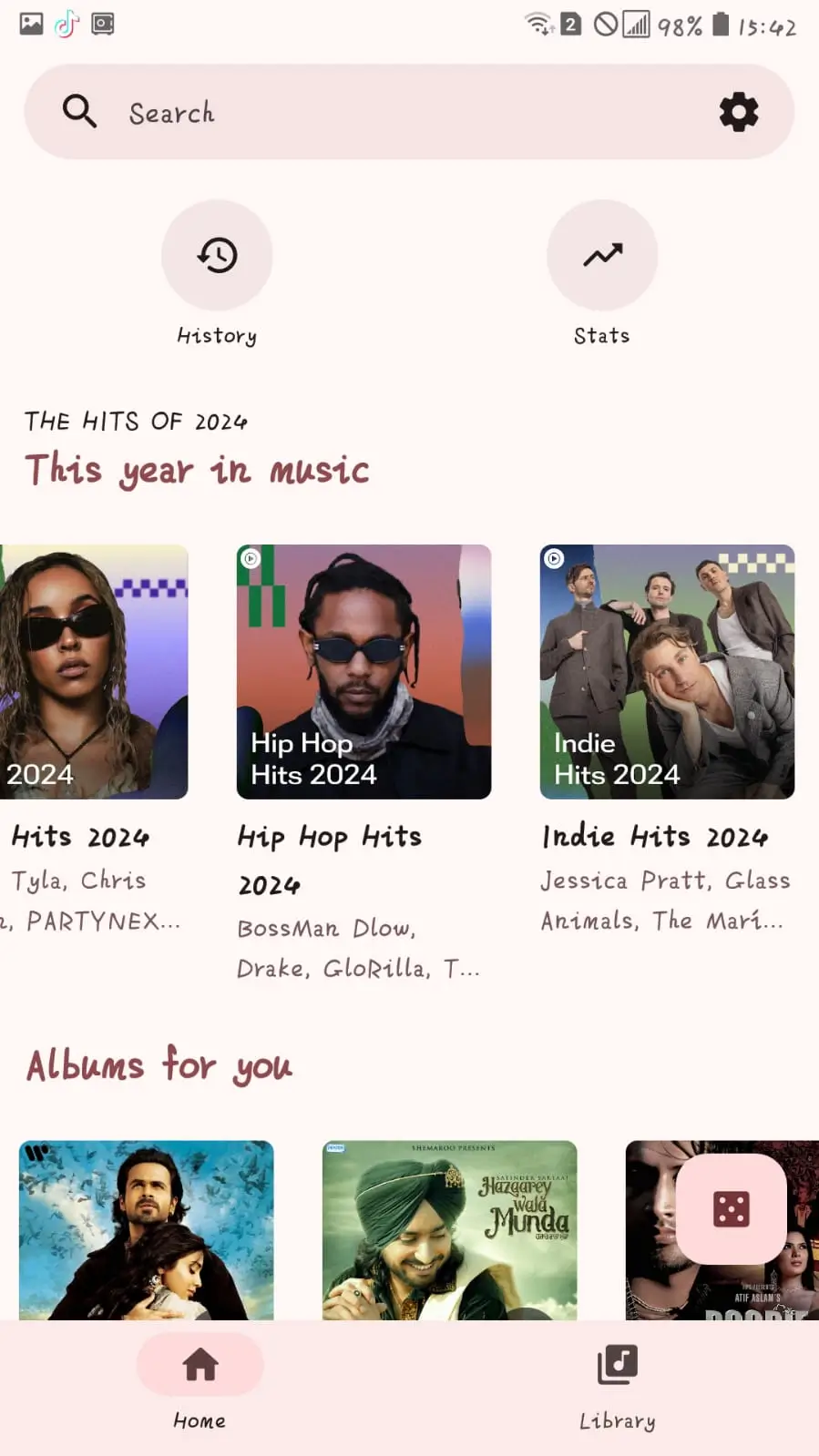Open the Hits 2024 playlist cover
Image resolution: width=819 pixels, height=1456 pixels.
(x=94, y=672)
